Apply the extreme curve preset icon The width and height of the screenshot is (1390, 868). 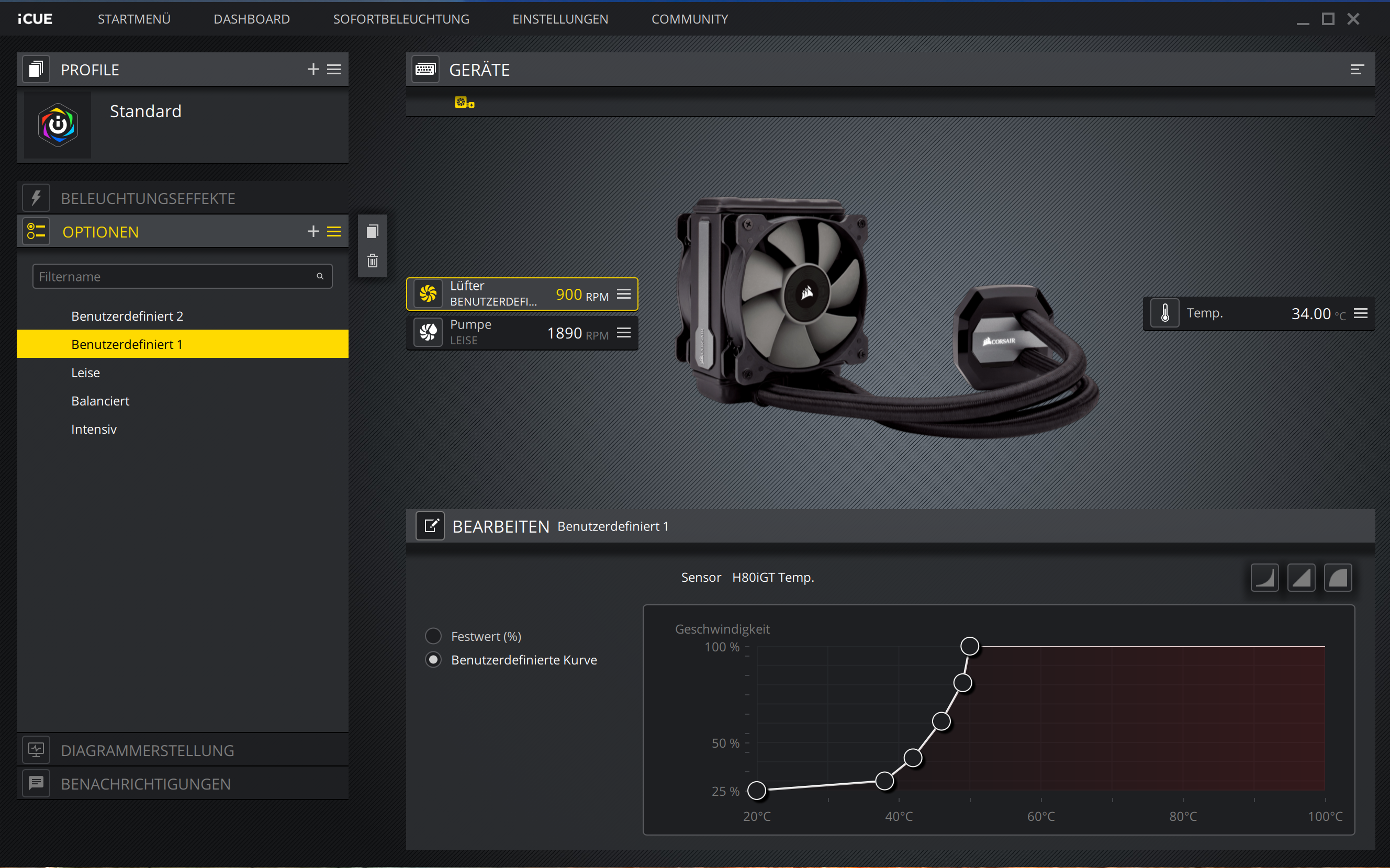coord(1338,578)
